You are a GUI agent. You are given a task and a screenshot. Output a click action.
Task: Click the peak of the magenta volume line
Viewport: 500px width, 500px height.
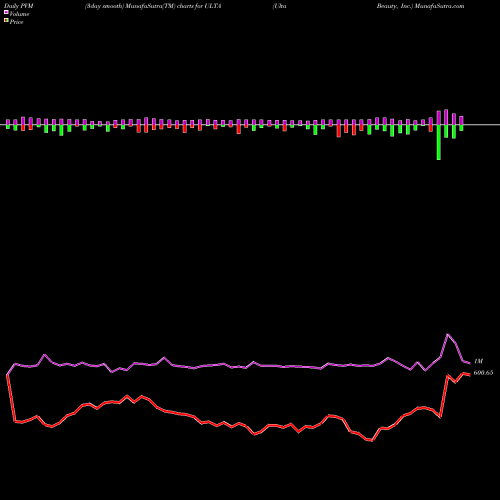[448, 334]
